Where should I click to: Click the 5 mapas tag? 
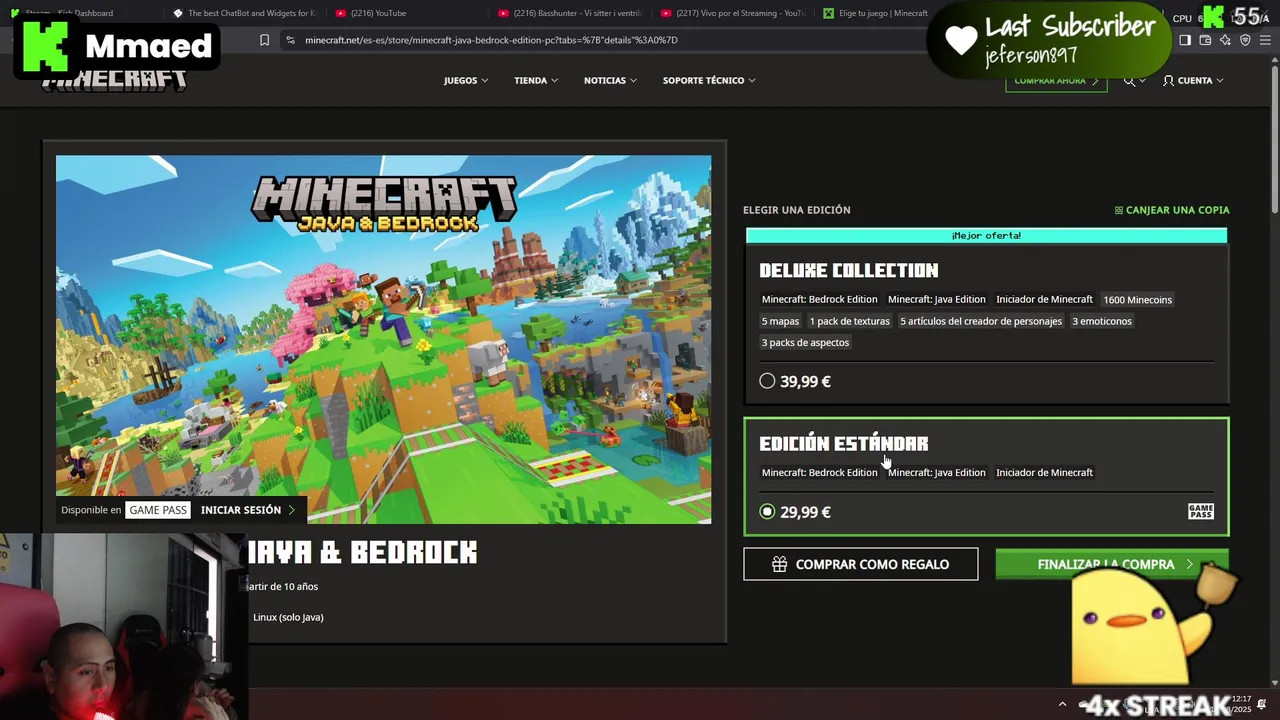click(x=780, y=321)
